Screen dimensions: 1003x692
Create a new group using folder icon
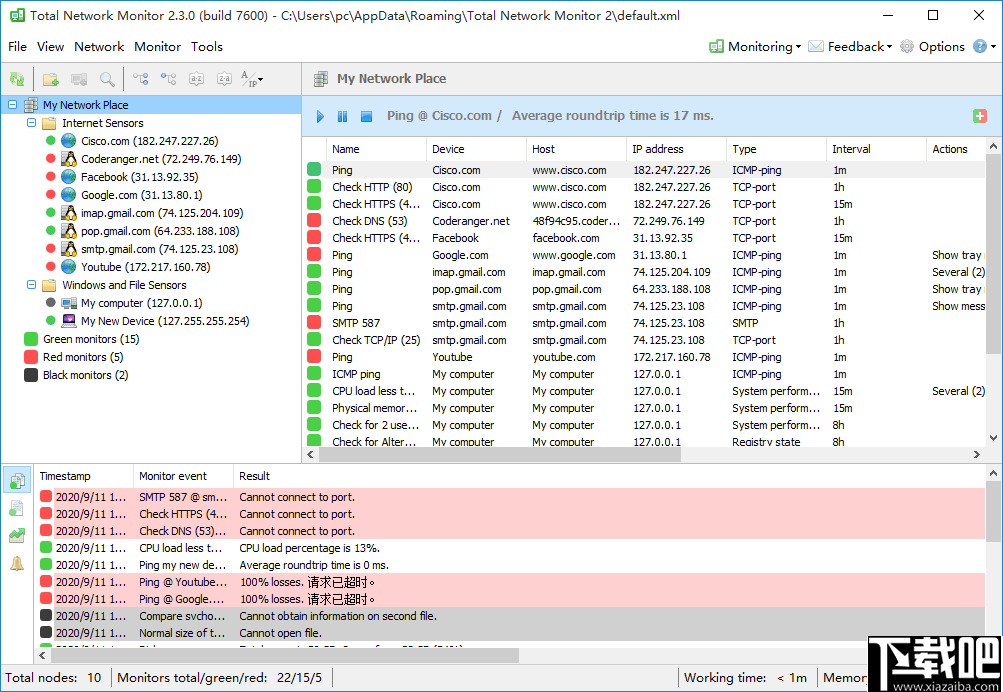pyautogui.click(x=50, y=79)
